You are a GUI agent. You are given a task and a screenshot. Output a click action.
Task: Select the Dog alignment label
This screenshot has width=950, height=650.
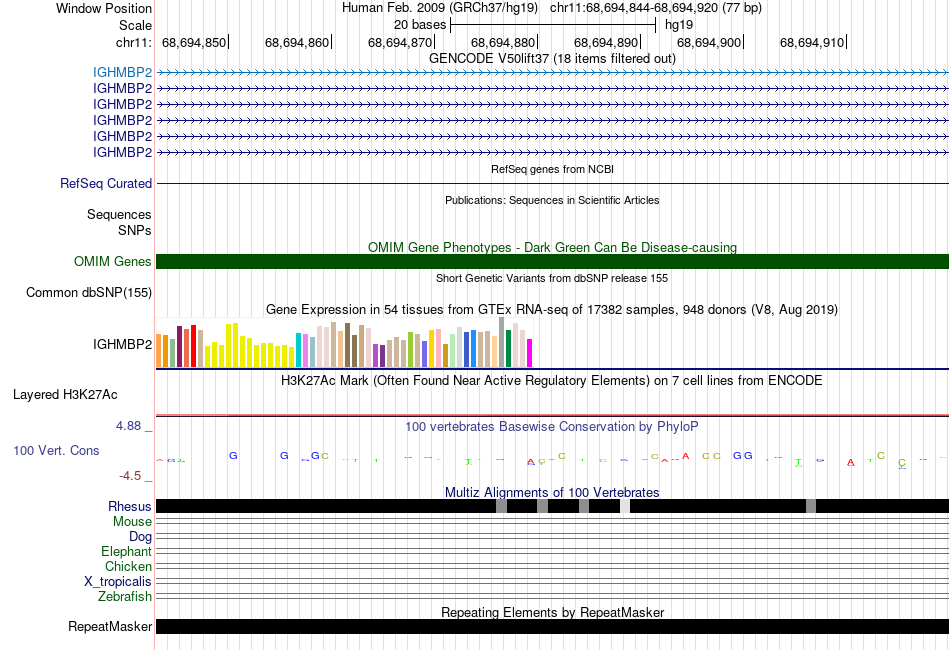click(x=140, y=537)
